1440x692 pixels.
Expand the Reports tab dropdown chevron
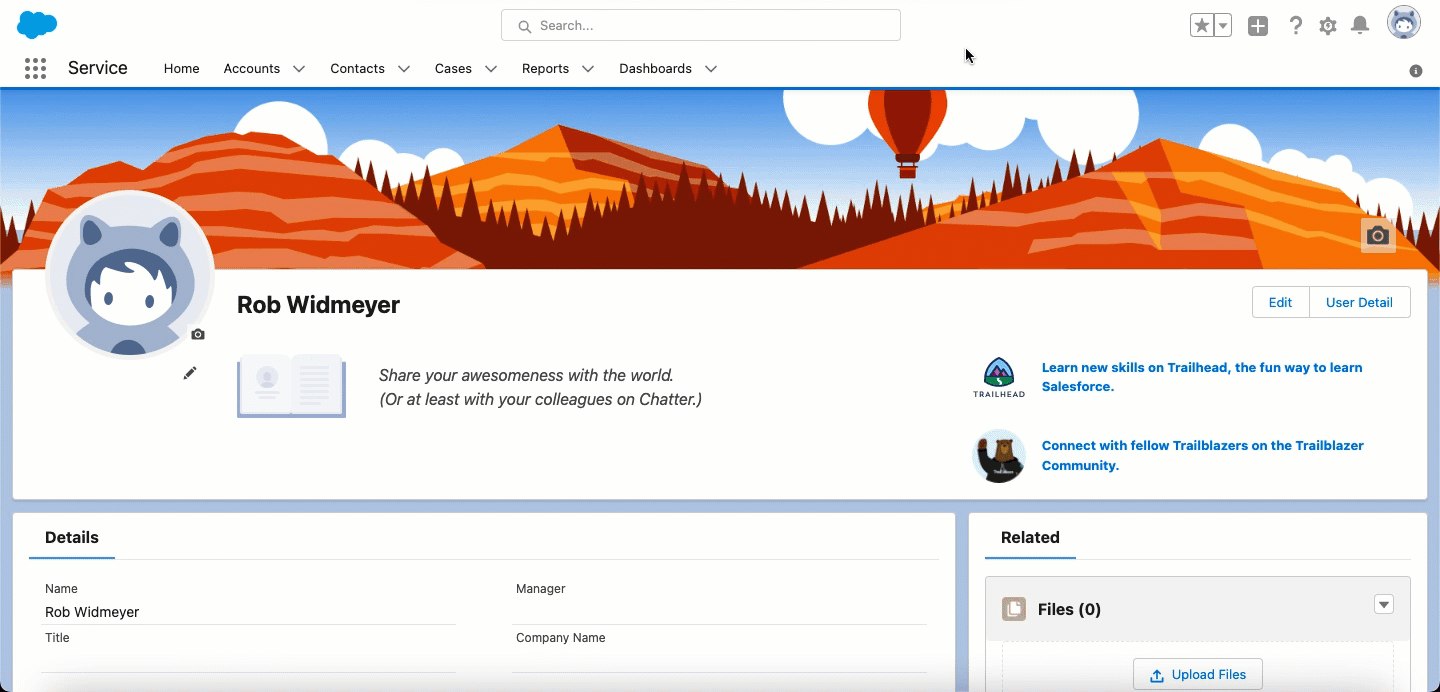[x=588, y=69]
